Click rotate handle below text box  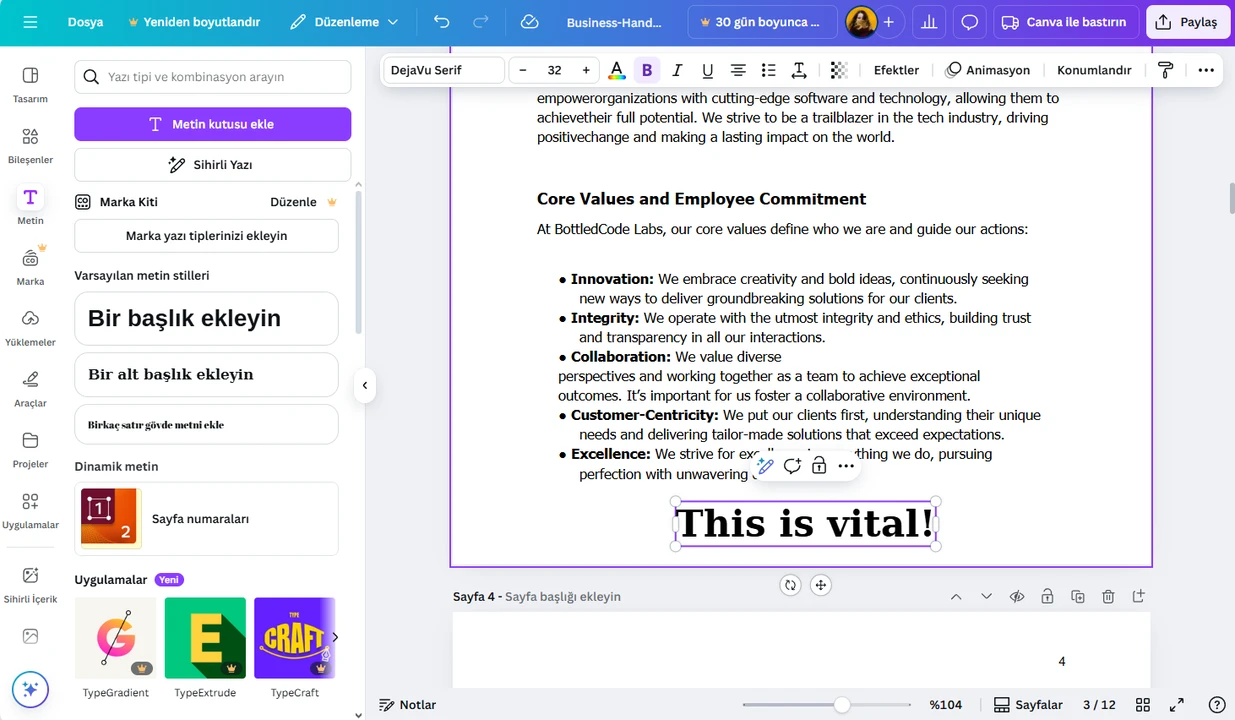(x=790, y=585)
